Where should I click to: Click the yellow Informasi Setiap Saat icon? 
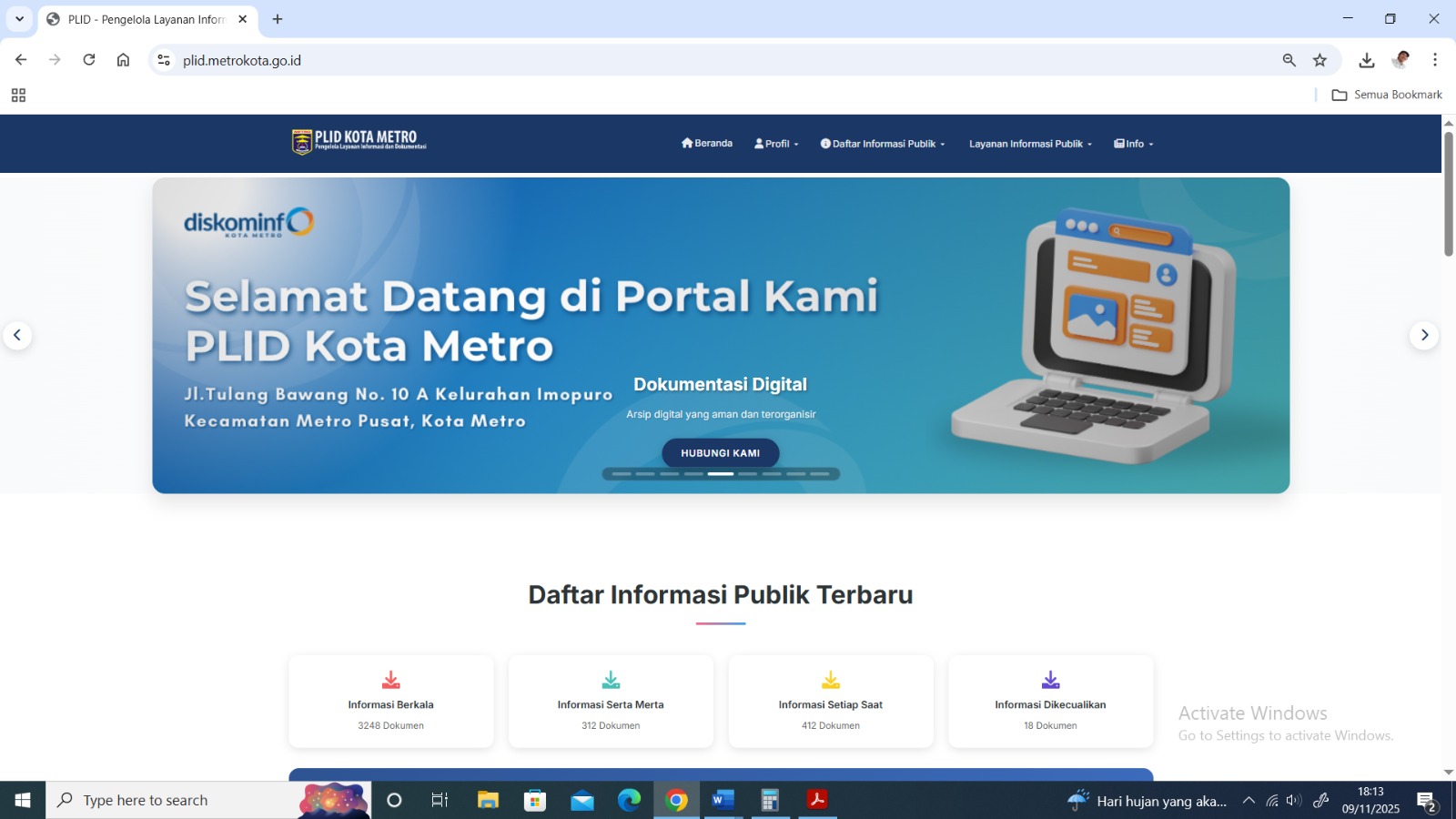(830, 680)
